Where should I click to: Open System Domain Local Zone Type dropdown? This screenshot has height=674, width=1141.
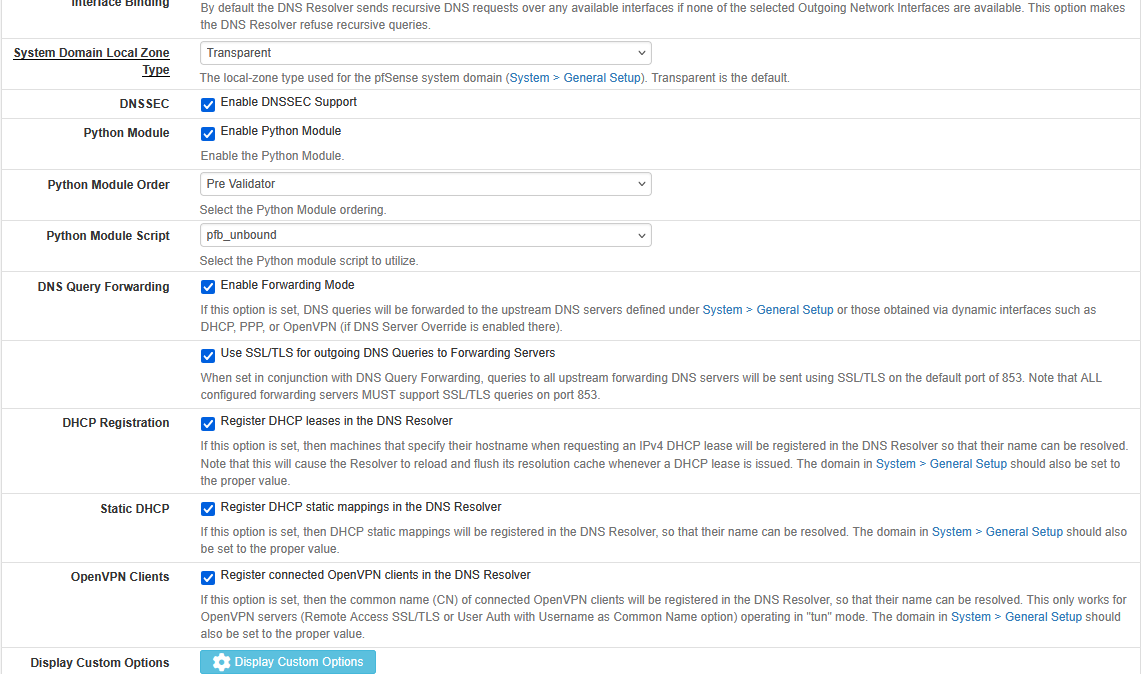click(425, 53)
